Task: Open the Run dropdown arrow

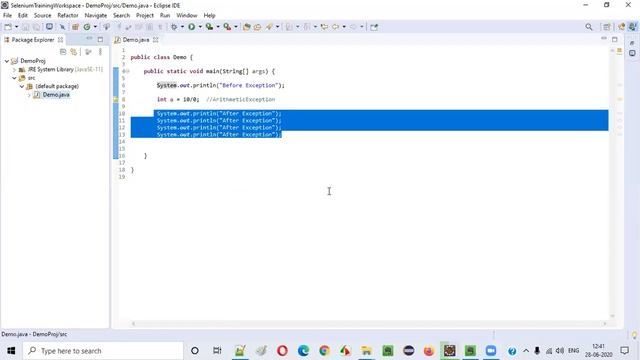Action: tap(200, 27)
